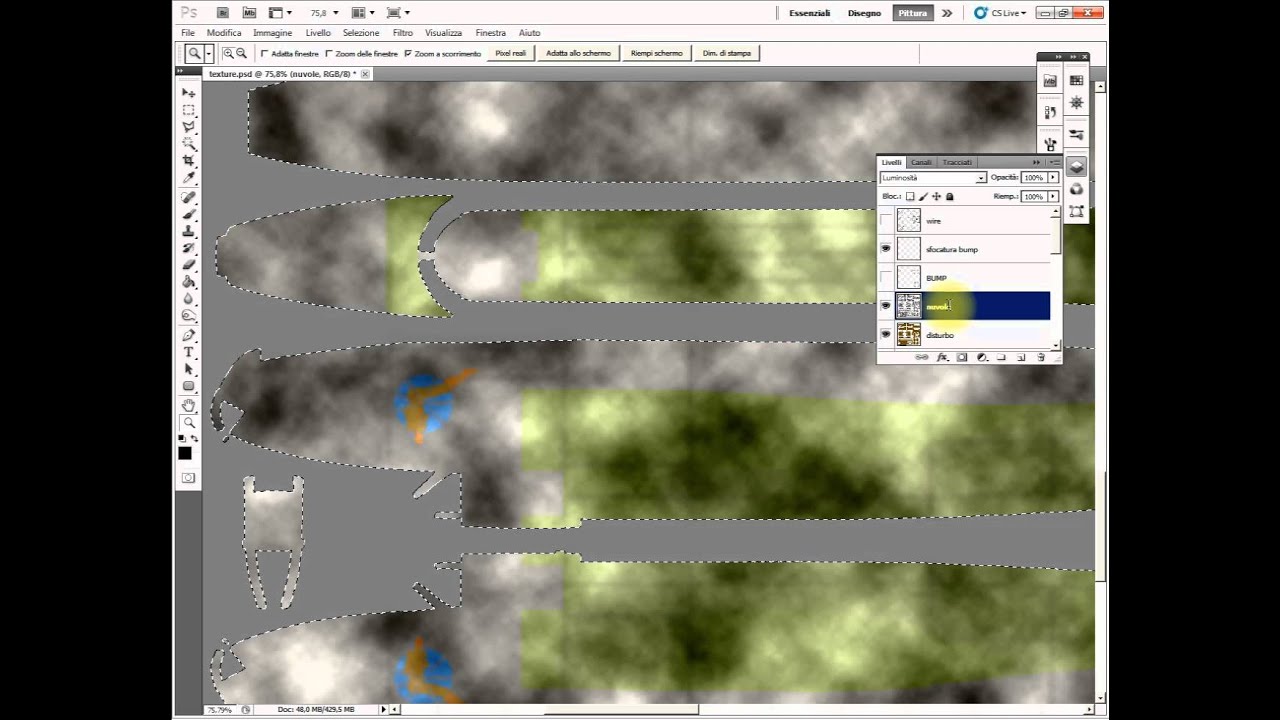Click the Riempi schermo button
Viewport: 1280px width, 720px height.
tap(657, 53)
